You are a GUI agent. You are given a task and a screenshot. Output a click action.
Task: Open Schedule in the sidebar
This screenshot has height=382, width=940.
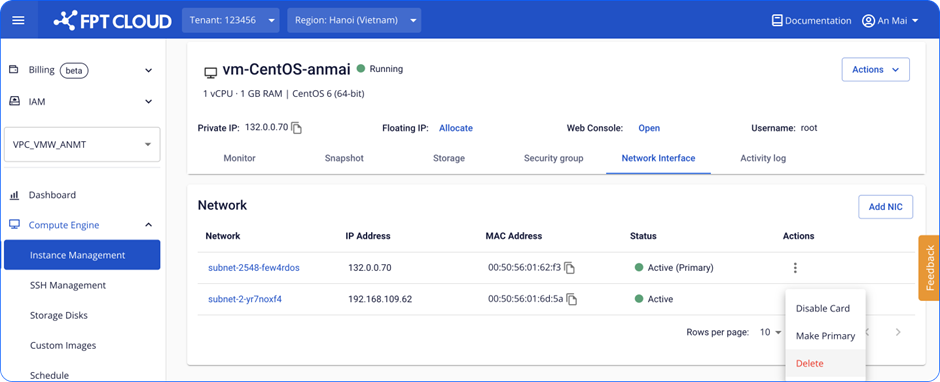[49, 375]
